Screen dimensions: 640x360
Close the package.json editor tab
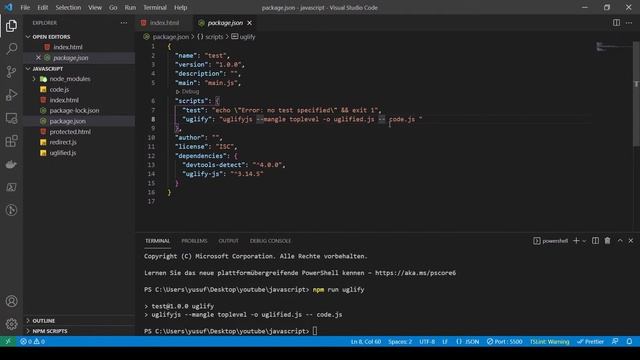[249, 23]
